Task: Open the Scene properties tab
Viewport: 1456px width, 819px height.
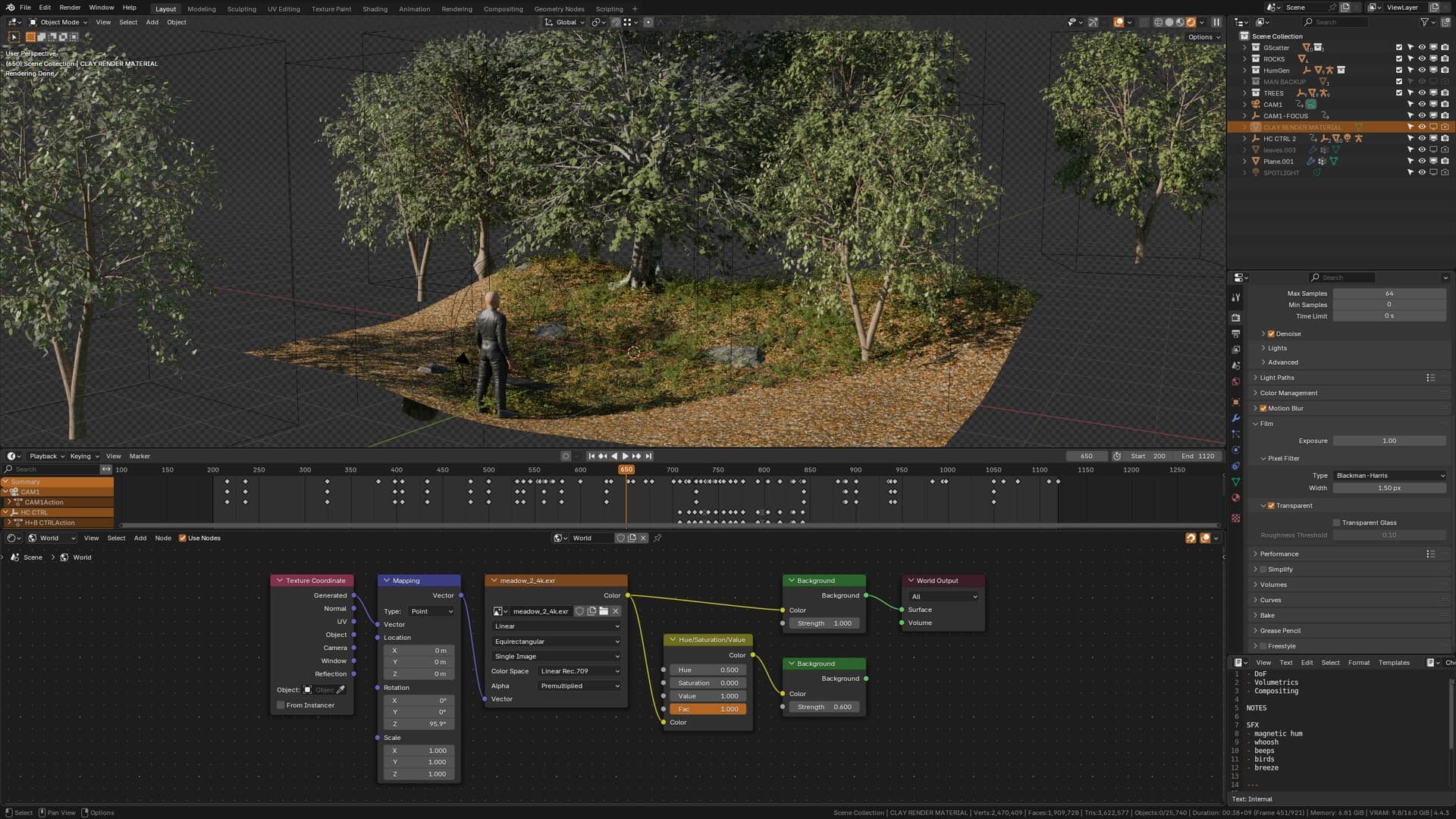Action: [x=1236, y=366]
